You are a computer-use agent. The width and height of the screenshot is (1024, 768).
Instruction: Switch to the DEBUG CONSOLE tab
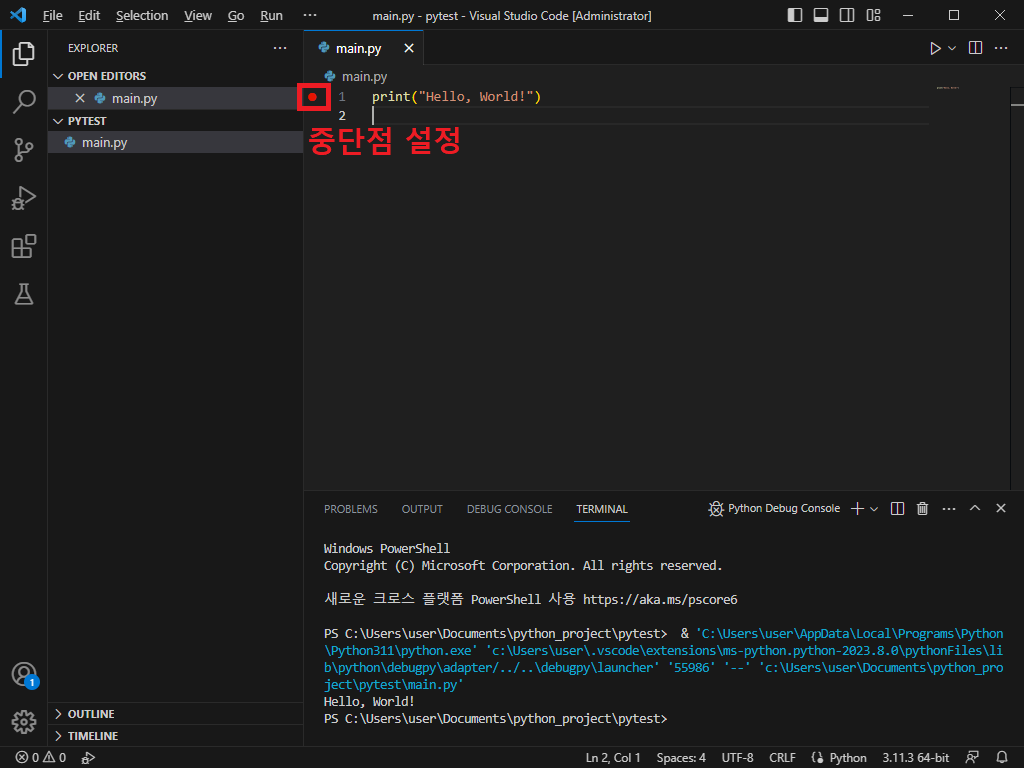(x=509, y=509)
